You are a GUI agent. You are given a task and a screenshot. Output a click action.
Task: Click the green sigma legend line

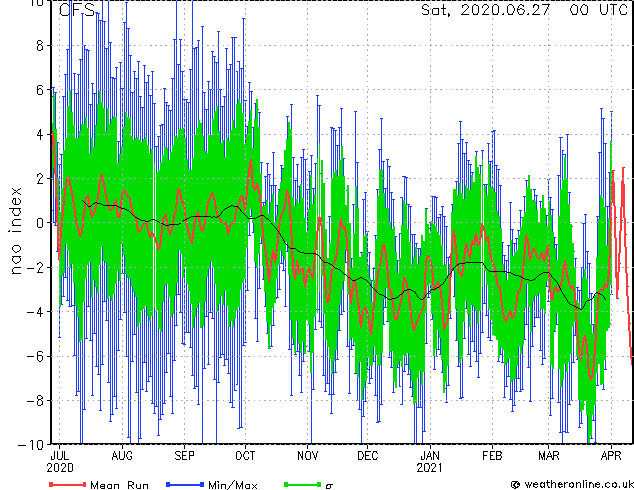(x=303, y=484)
